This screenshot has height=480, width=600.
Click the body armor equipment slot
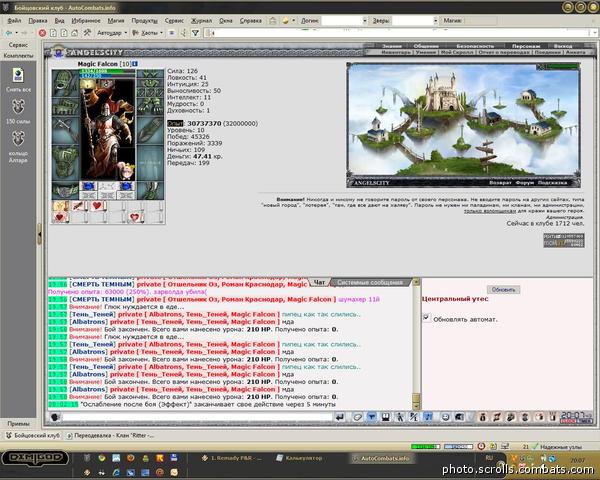pyautogui.click(x=65, y=162)
